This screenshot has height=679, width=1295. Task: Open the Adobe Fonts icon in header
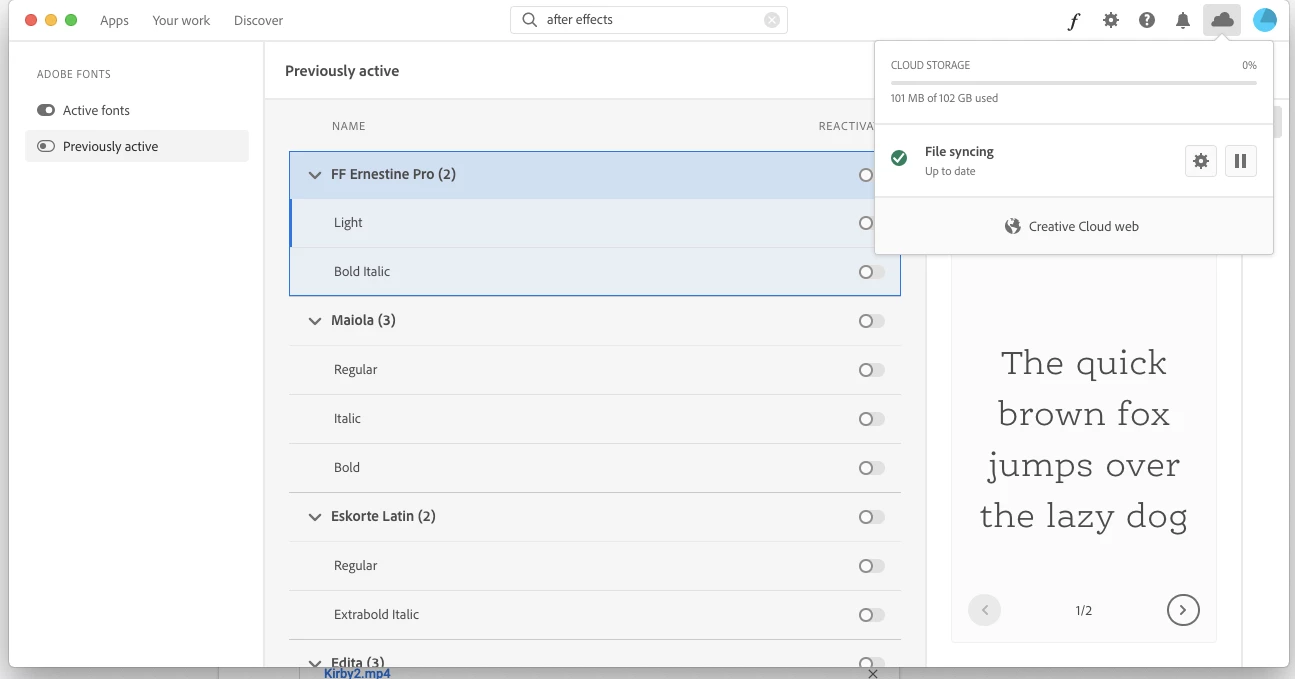(x=1074, y=20)
